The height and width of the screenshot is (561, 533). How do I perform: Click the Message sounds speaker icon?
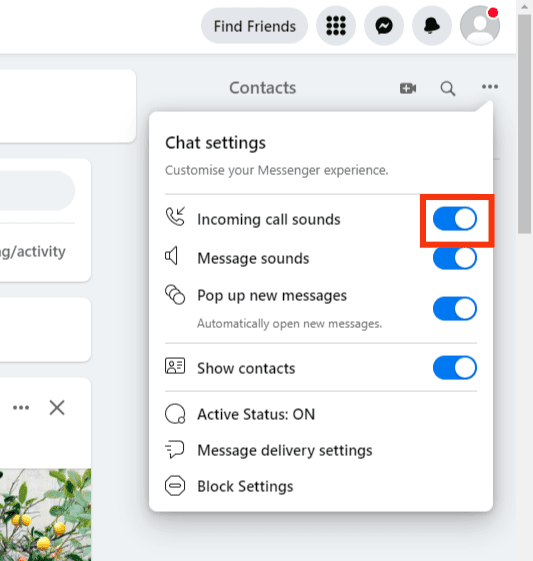tap(171, 256)
